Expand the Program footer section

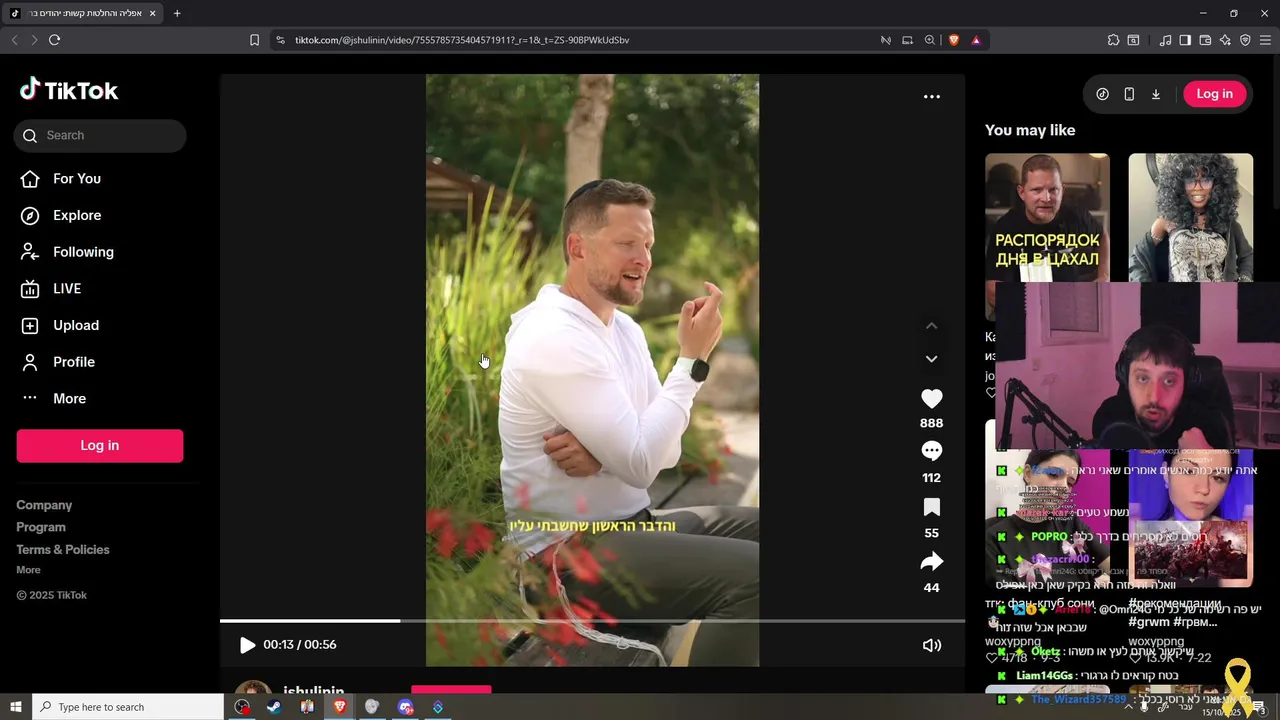click(x=41, y=528)
